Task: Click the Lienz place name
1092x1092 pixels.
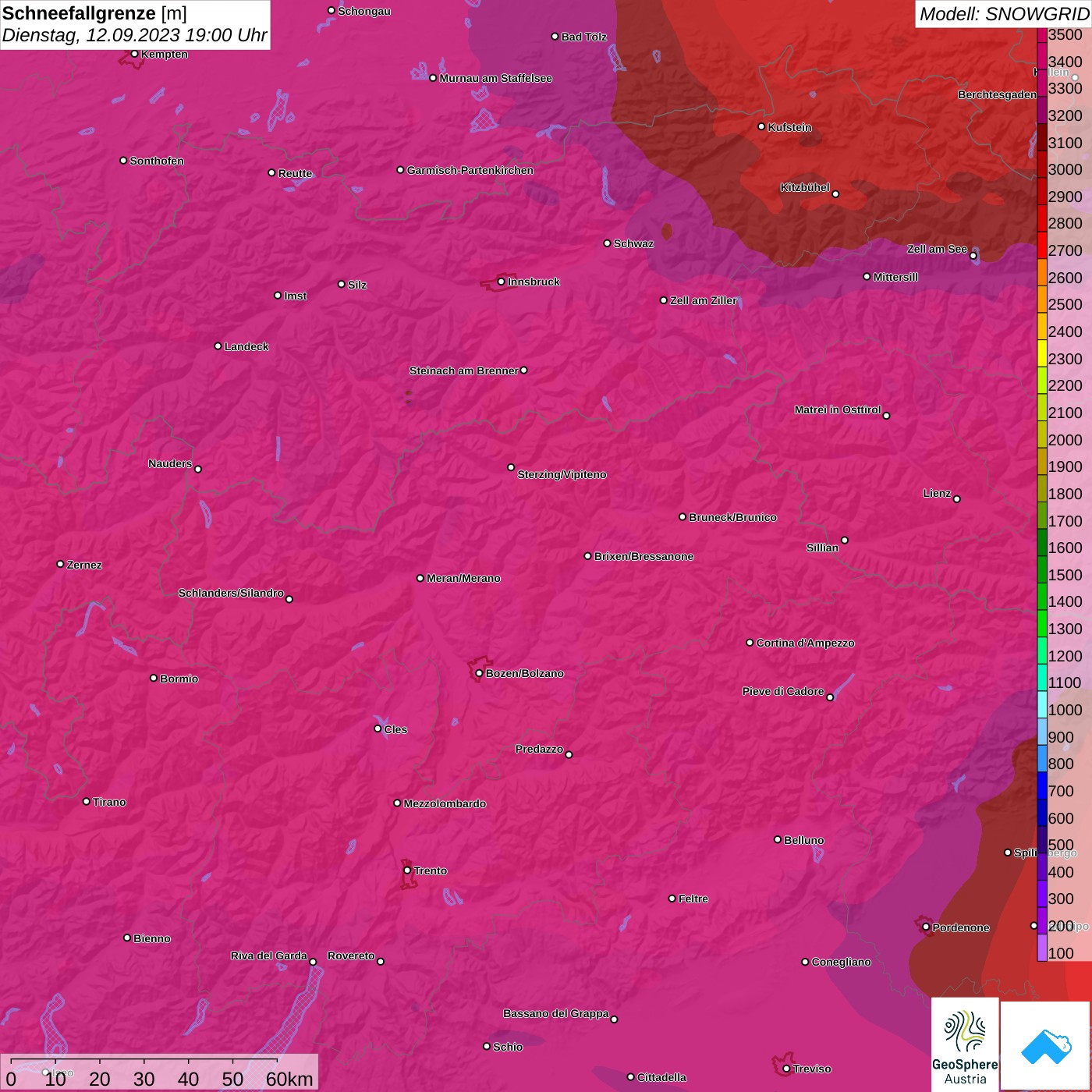Action: [x=937, y=493]
